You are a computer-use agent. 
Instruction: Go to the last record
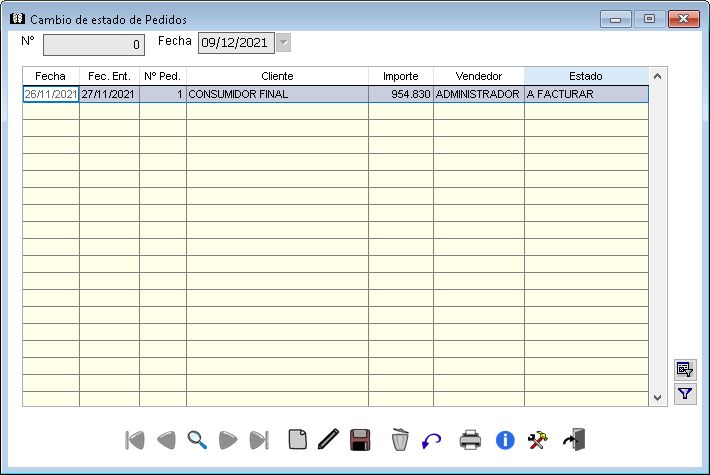[259, 439]
